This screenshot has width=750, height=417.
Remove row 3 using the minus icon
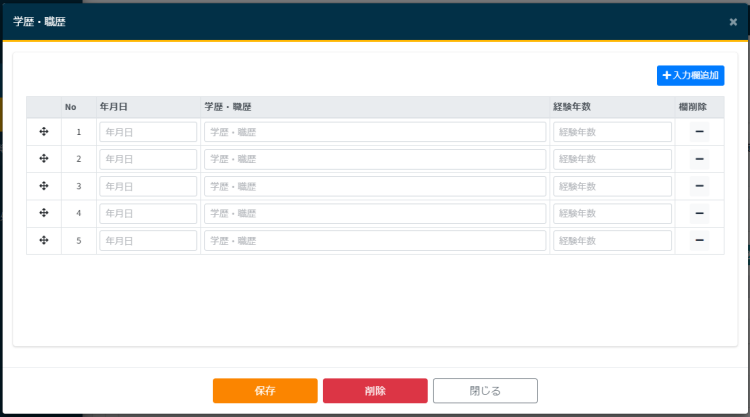pyautogui.click(x=699, y=186)
